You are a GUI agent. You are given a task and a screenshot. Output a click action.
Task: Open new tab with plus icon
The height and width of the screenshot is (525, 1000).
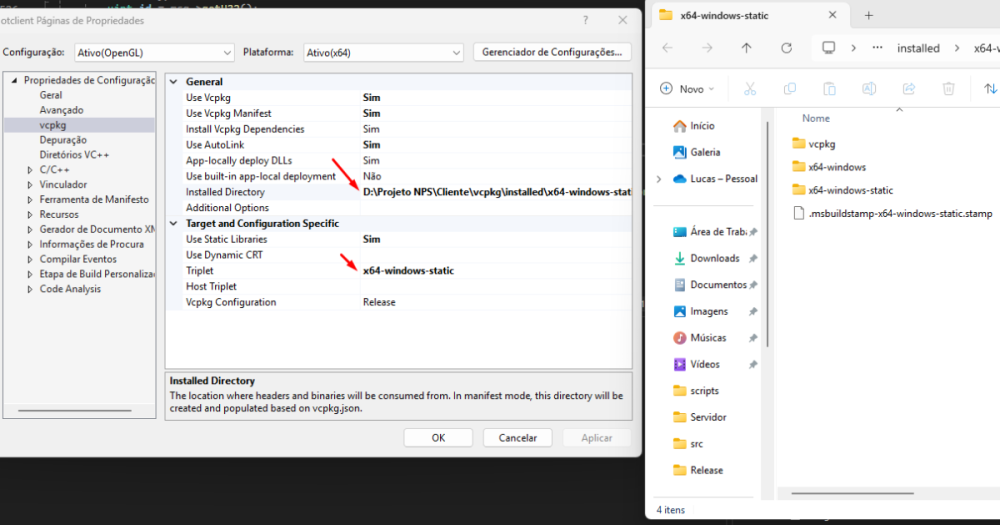tap(868, 15)
